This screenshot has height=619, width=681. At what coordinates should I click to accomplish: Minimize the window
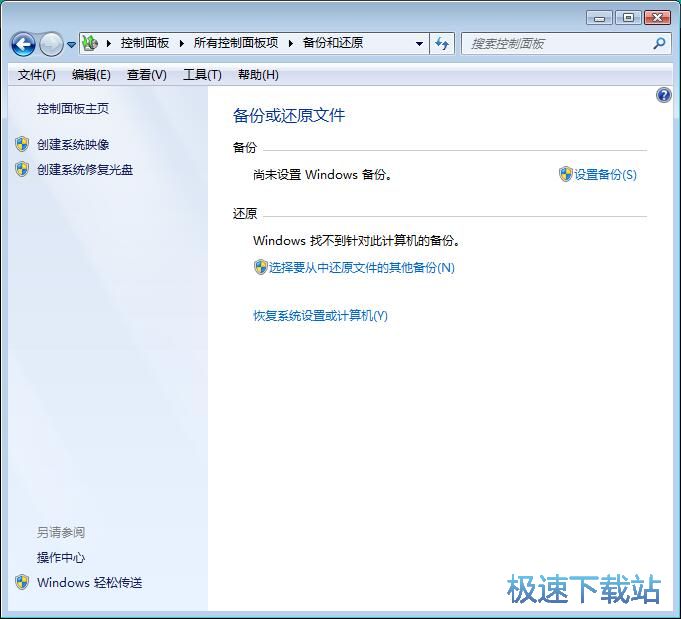pos(599,18)
